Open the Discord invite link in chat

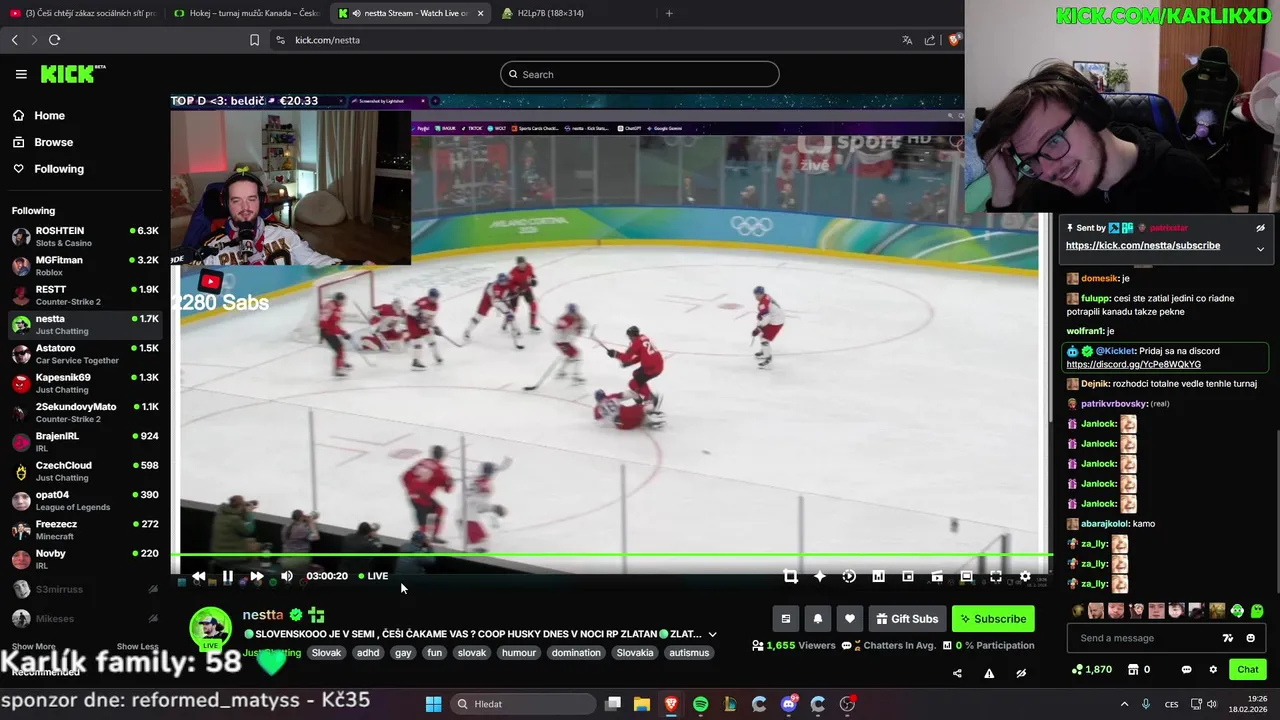pyautogui.click(x=1133, y=364)
